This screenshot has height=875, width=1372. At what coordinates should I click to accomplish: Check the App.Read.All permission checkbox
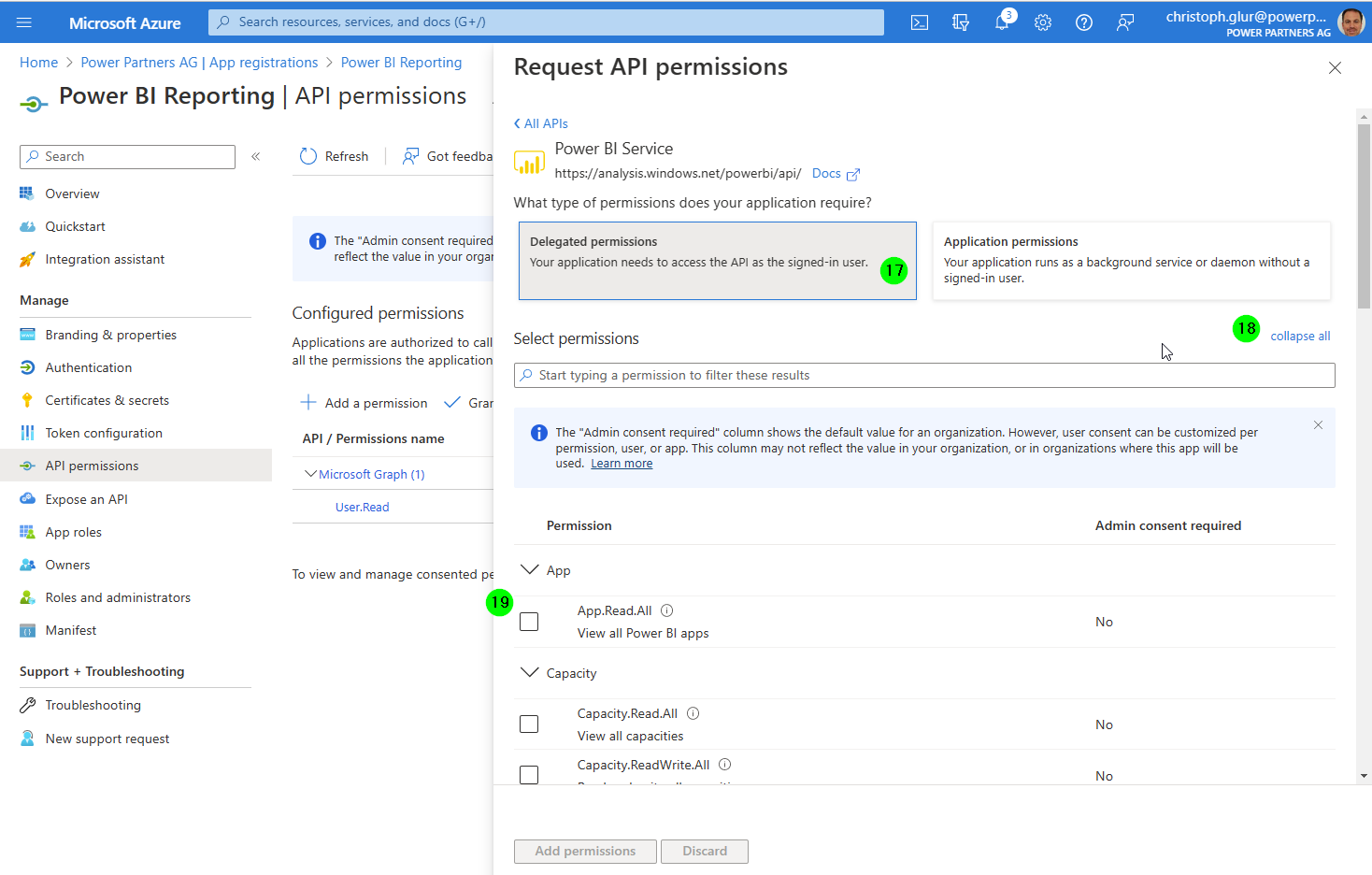tap(529, 622)
